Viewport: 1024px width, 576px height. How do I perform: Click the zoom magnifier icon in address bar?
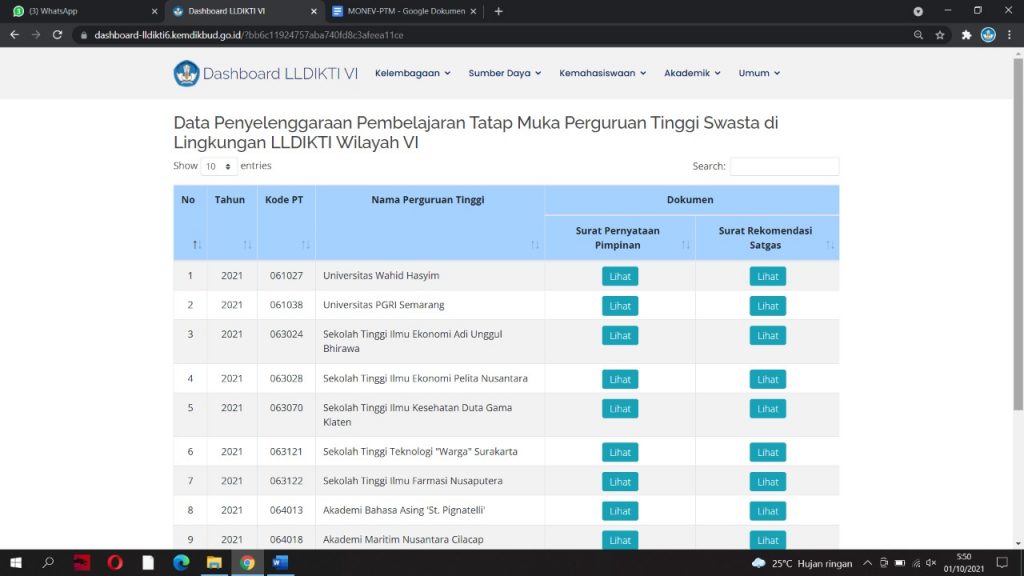918,34
